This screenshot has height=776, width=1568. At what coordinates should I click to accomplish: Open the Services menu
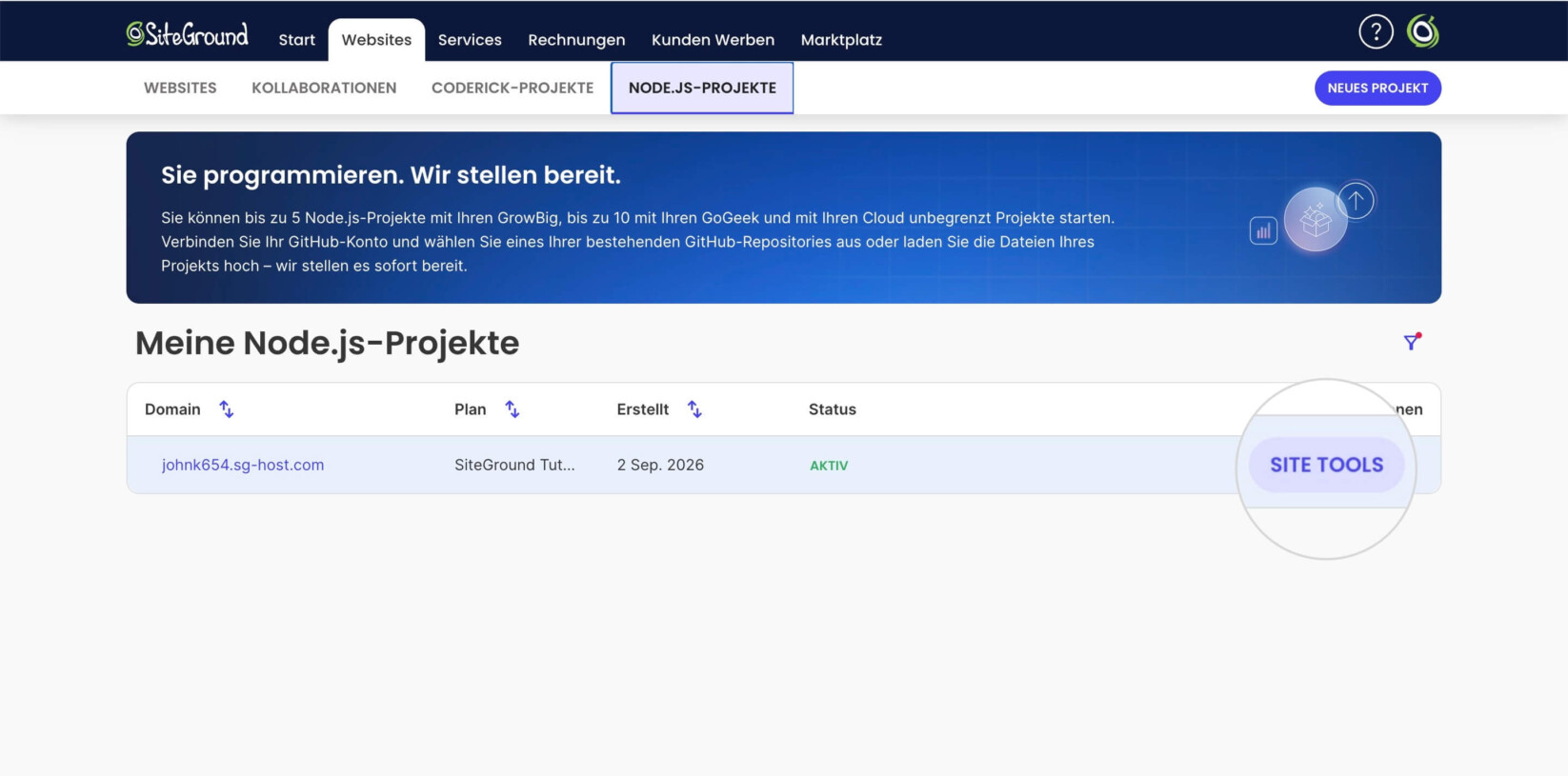pos(470,40)
